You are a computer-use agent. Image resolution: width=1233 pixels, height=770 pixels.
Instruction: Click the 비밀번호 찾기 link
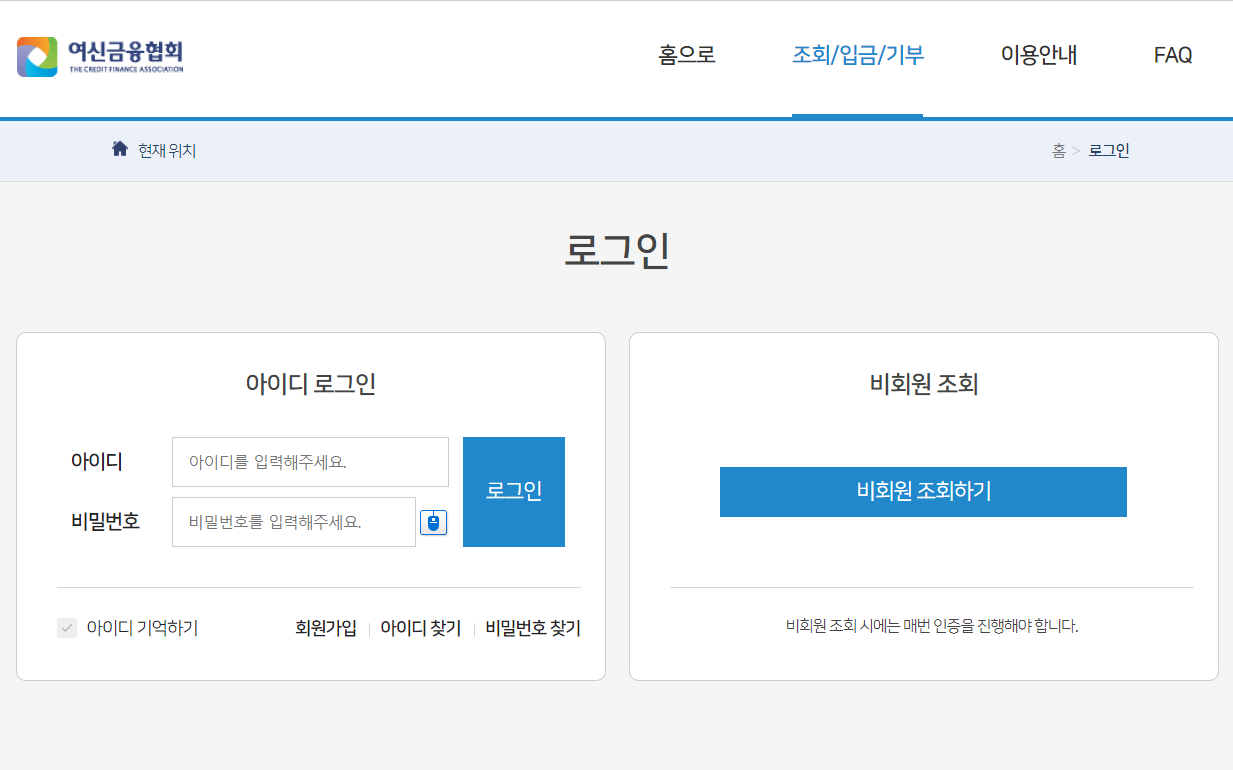[531, 628]
